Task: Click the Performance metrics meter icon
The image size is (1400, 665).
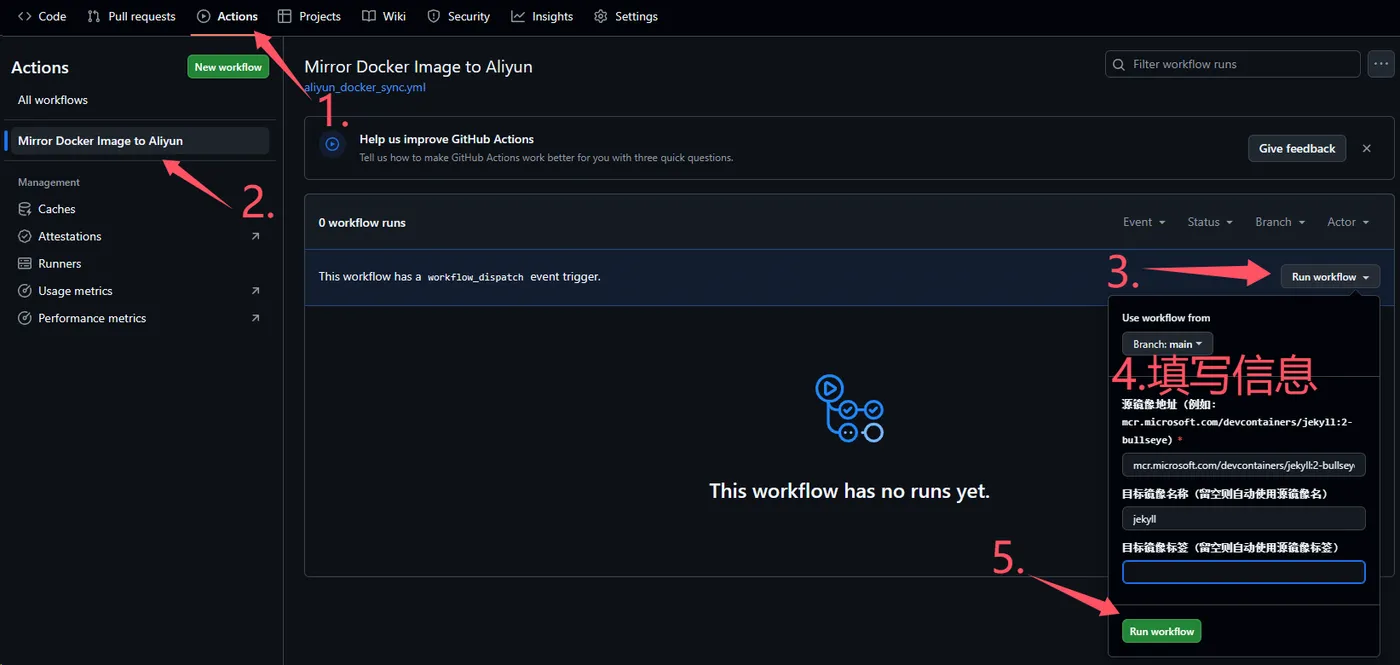Action: tap(25, 318)
